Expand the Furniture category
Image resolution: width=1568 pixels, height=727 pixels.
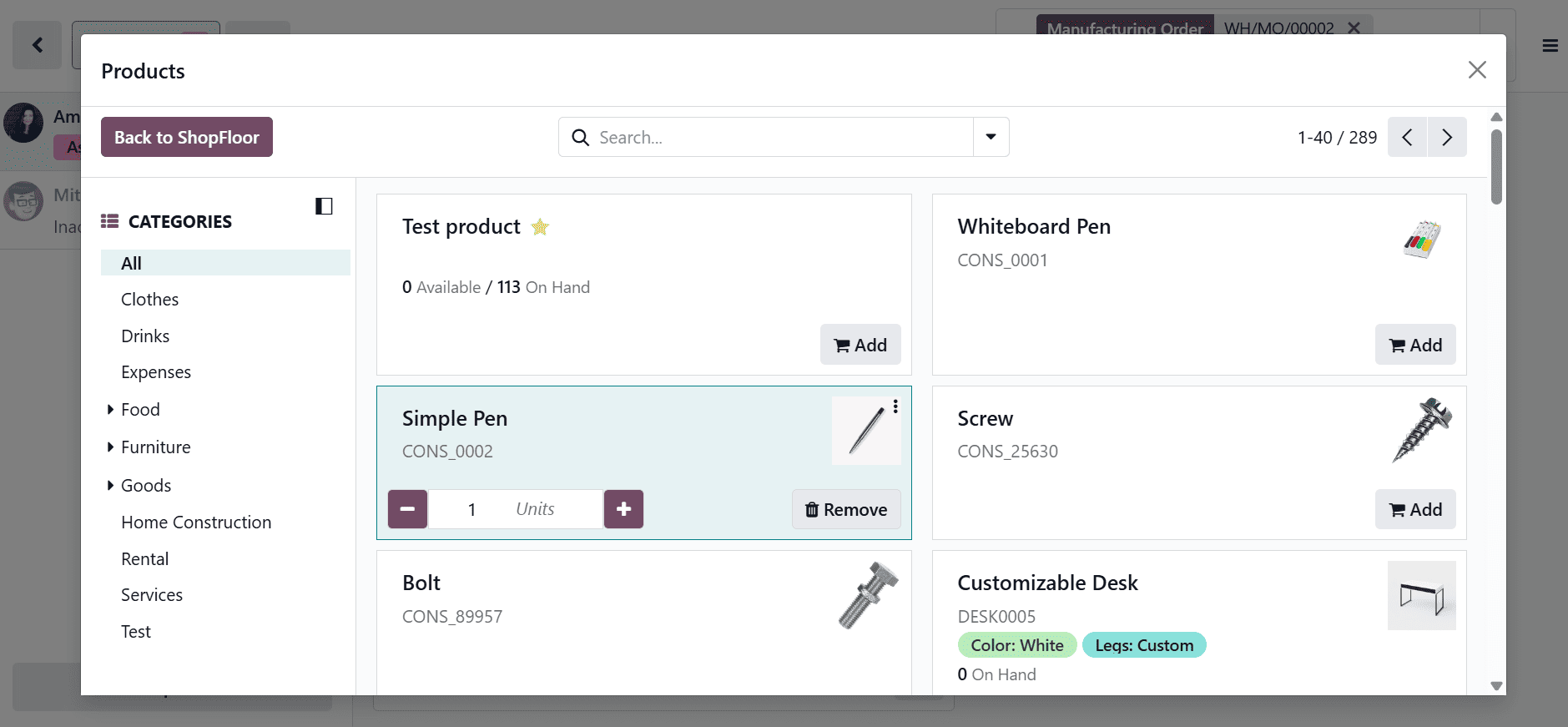click(x=110, y=447)
